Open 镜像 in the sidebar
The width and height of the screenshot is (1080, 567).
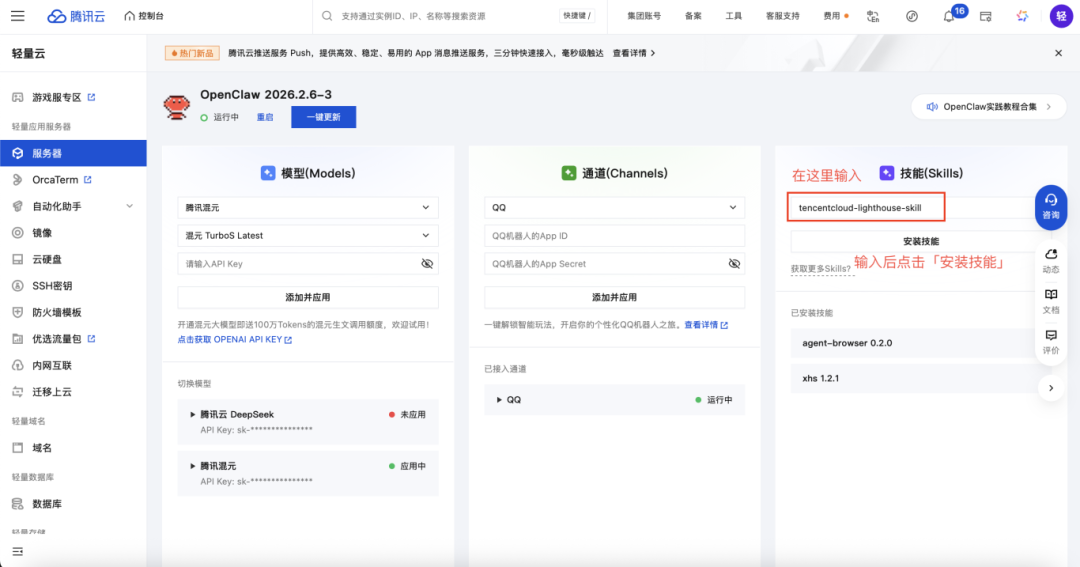(x=42, y=233)
